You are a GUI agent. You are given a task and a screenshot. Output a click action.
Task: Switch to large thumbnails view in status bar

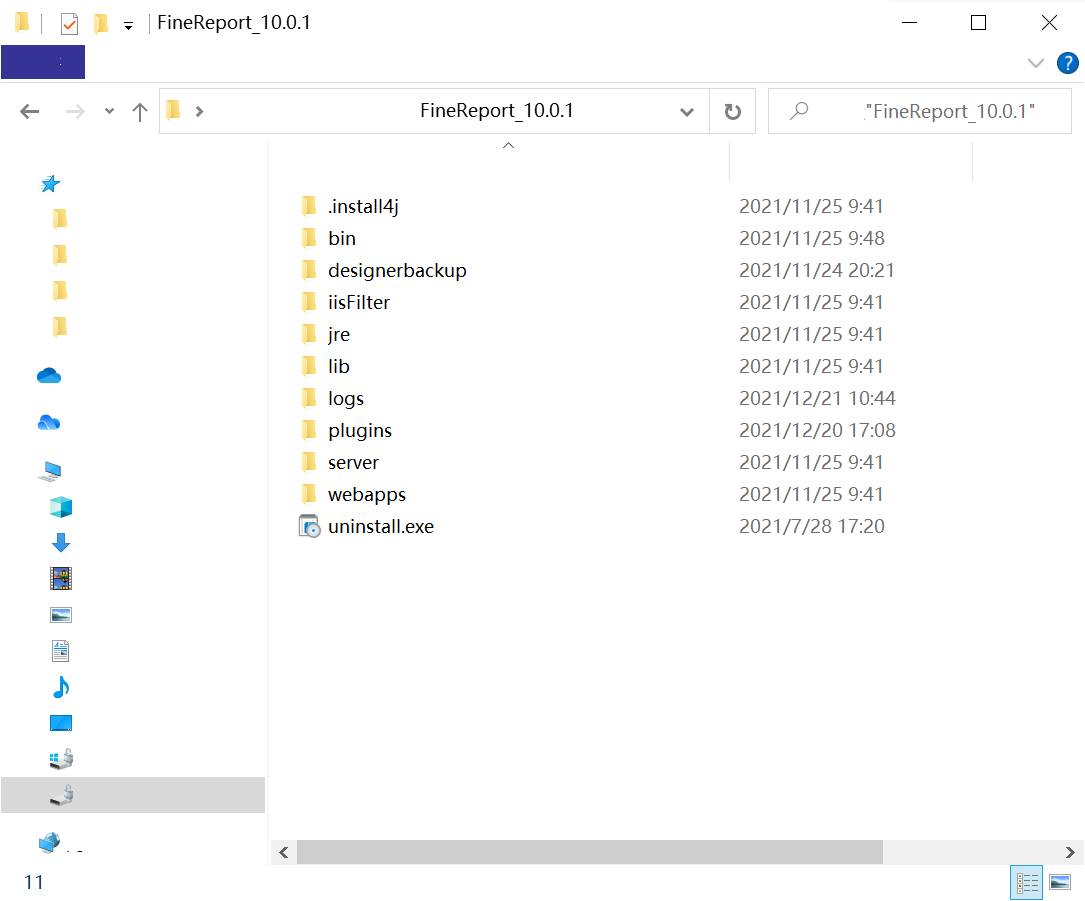tap(1059, 882)
